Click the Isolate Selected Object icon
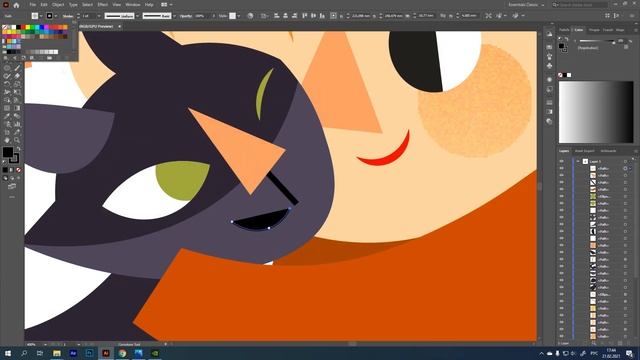The width and height of the screenshot is (640, 360). [489, 16]
